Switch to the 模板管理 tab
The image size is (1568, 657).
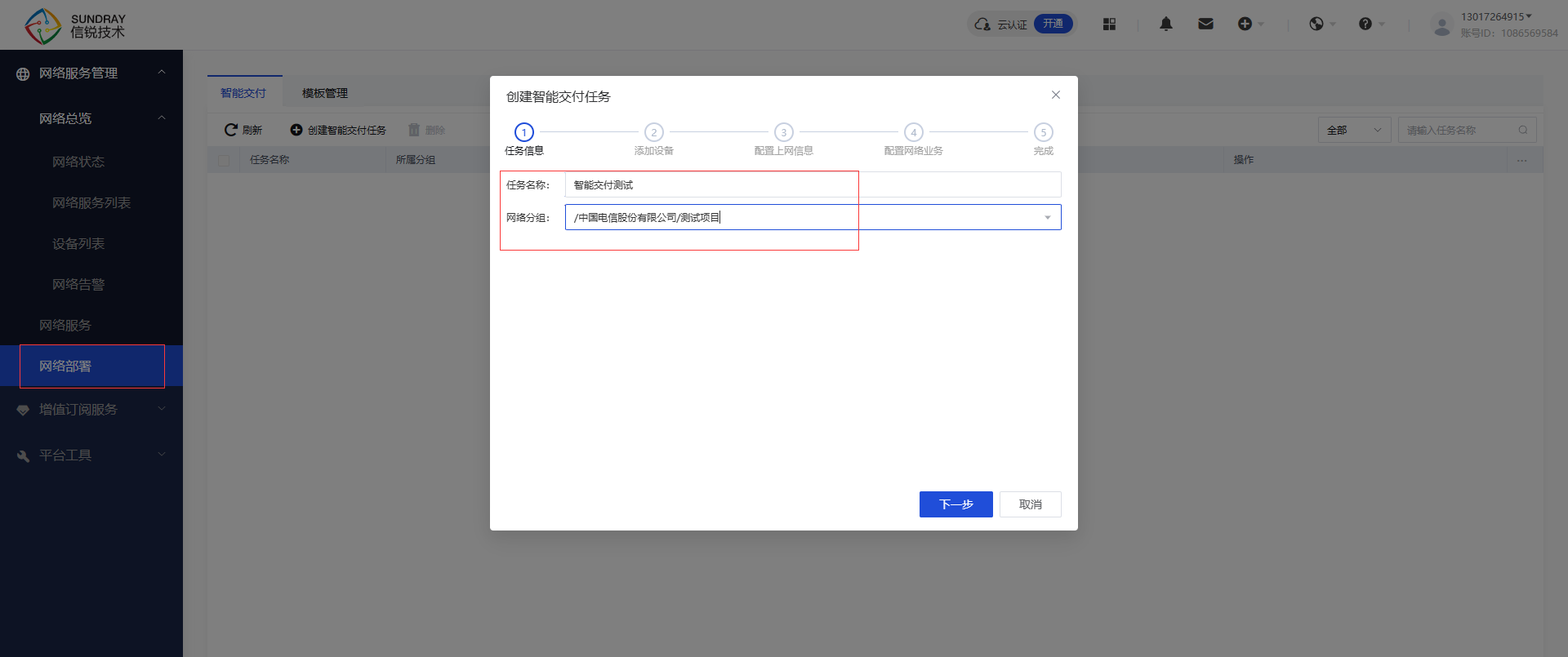coord(325,93)
